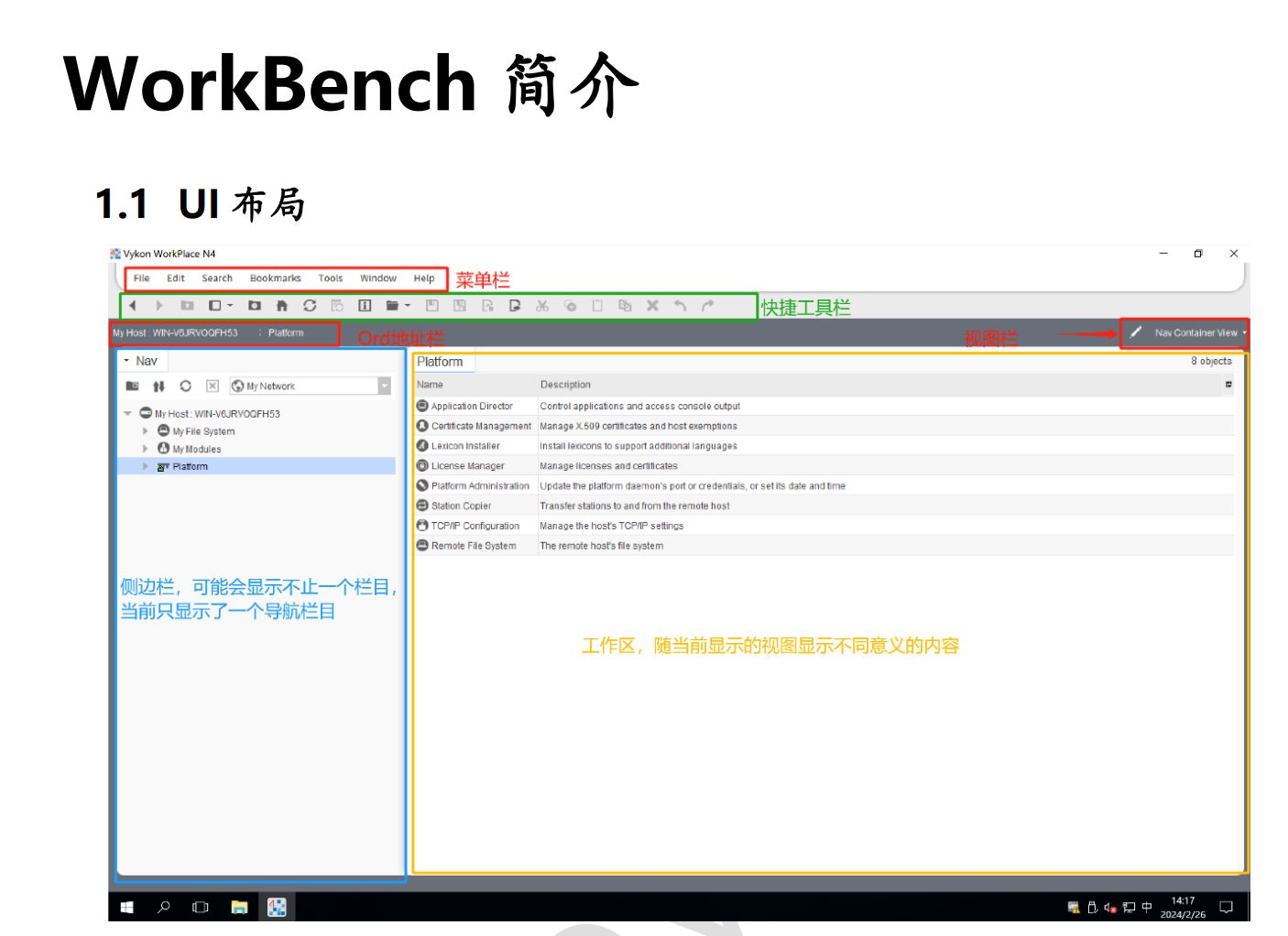Click the open folder icon in Nav sidebar
Image resolution: width=1288 pixels, height=936 pixels.
coord(133,386)
